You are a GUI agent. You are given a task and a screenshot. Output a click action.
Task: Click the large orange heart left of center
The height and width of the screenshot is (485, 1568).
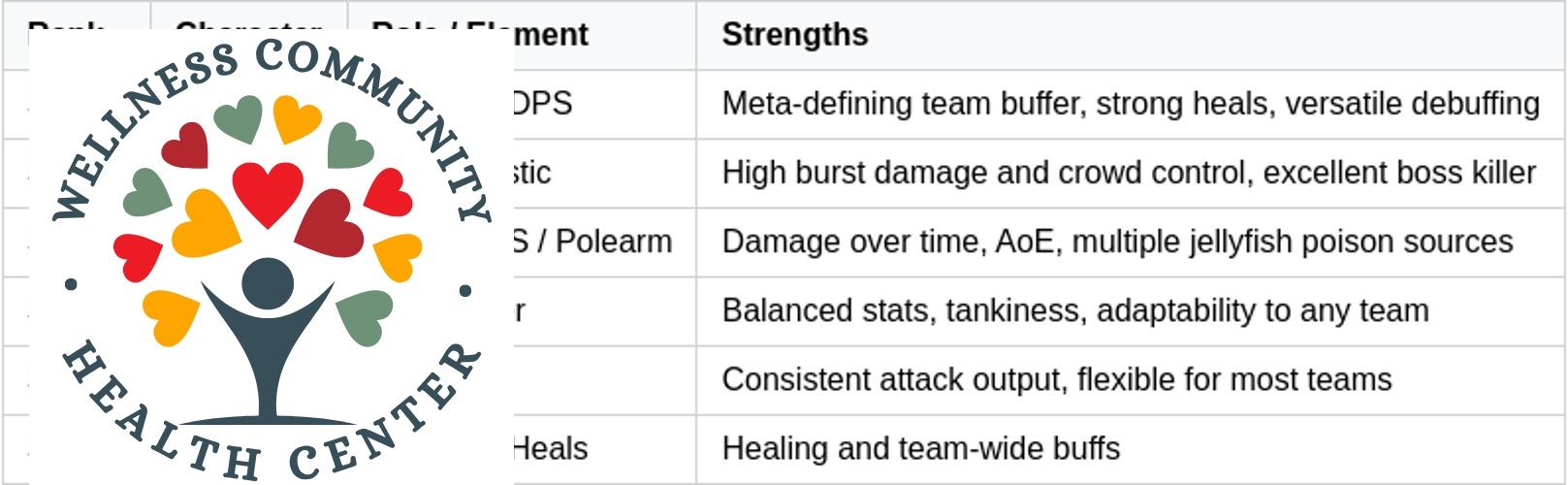[205, 223]
